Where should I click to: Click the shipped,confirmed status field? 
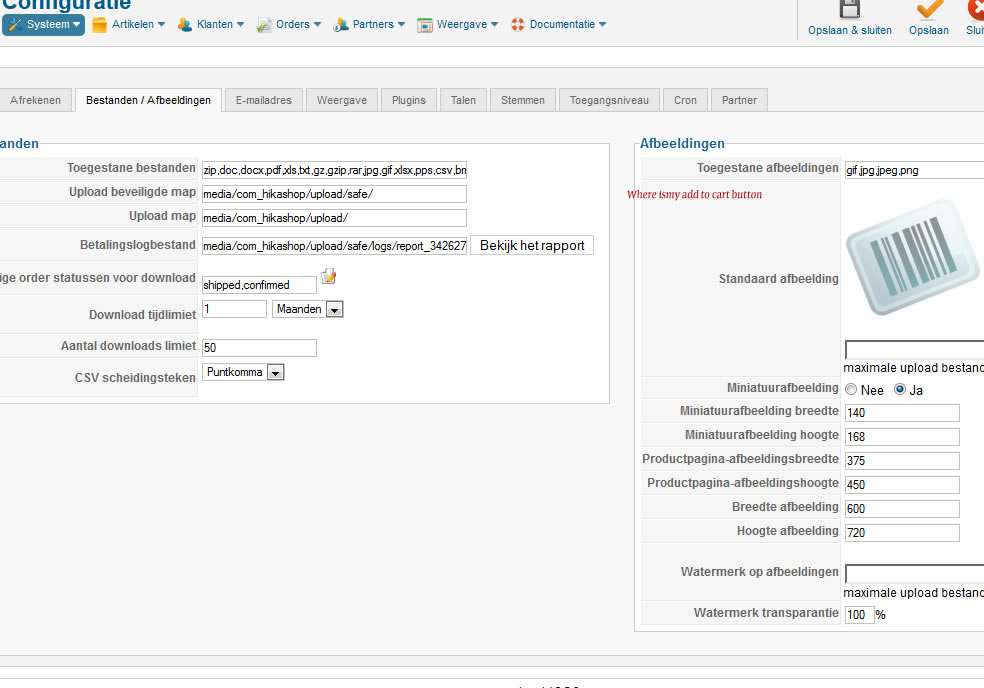tap(259, 285)
